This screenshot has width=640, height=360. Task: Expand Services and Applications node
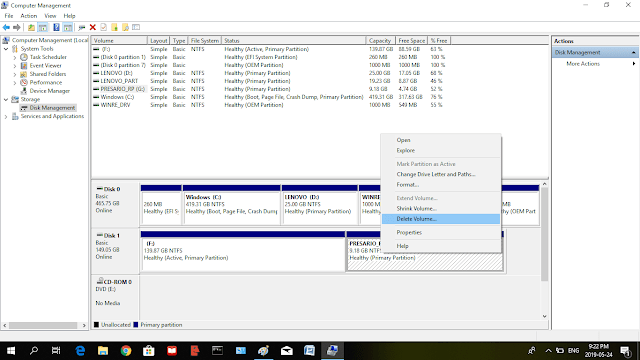(6, 116)
